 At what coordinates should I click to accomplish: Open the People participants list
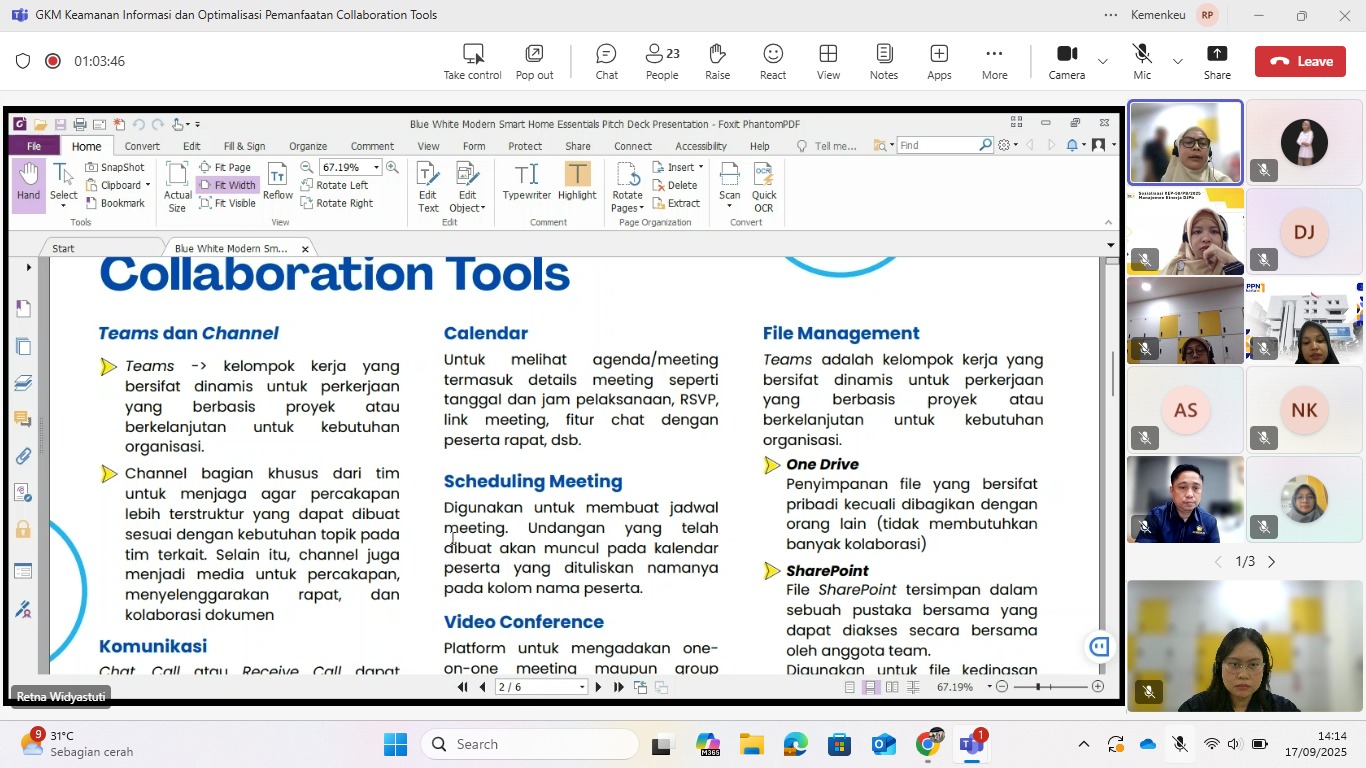[661, 61]
